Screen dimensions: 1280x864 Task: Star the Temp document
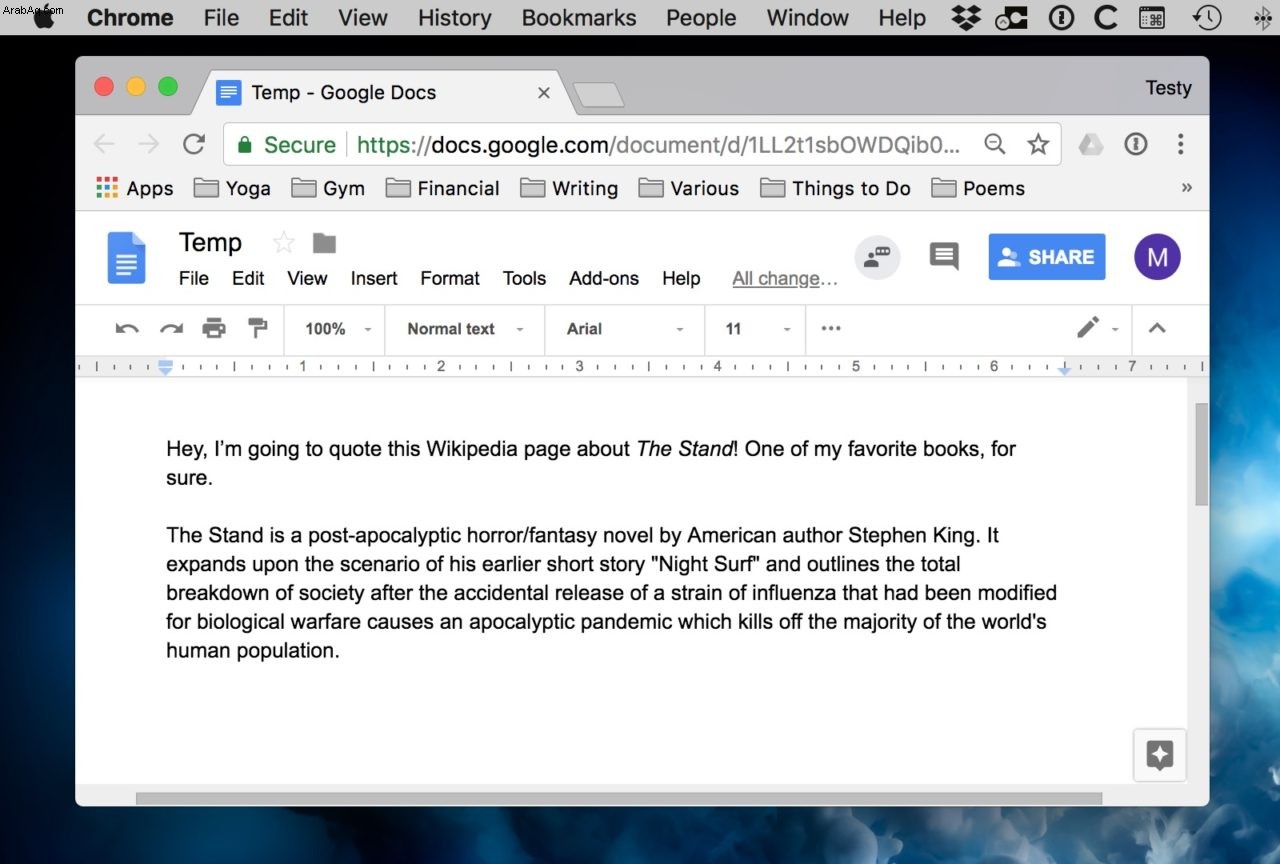[x=284, y=242]
